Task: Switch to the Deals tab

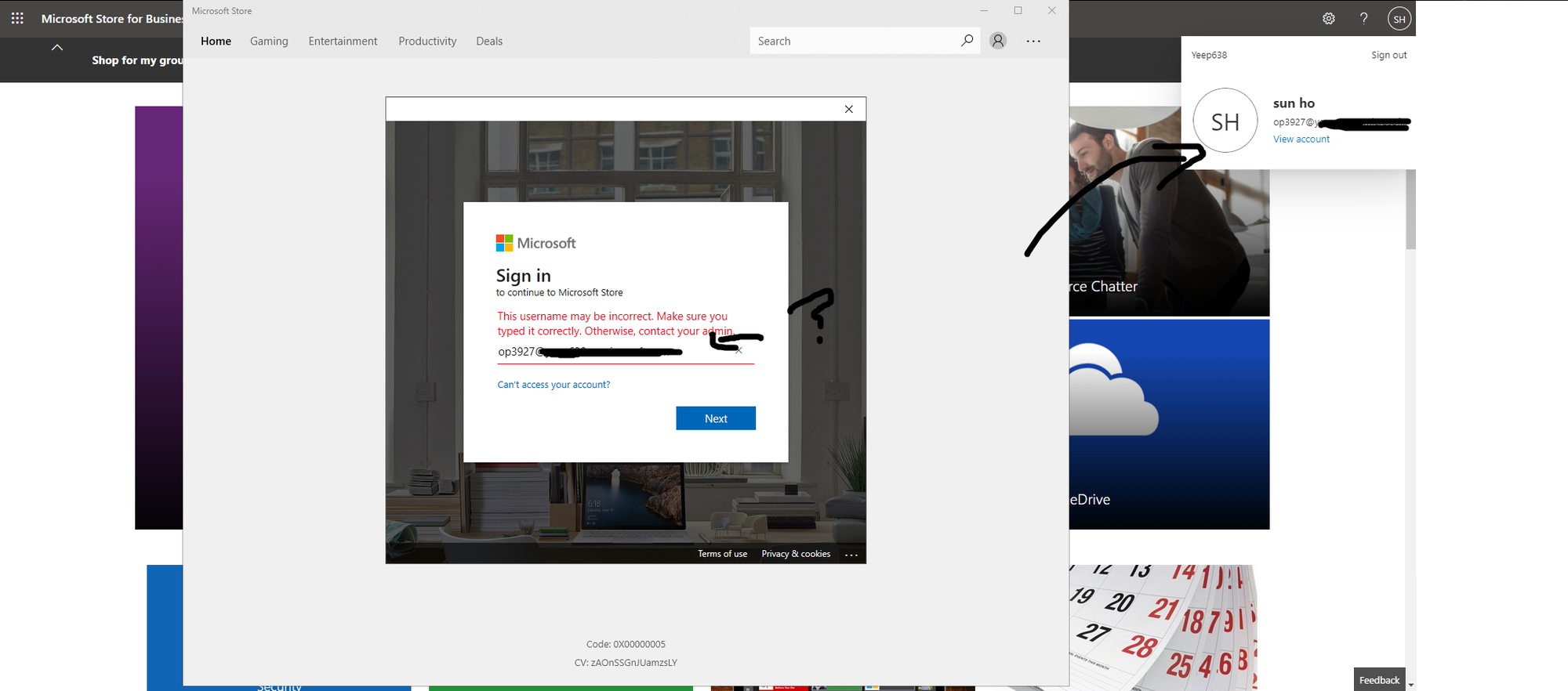Action: click(489, 41)
